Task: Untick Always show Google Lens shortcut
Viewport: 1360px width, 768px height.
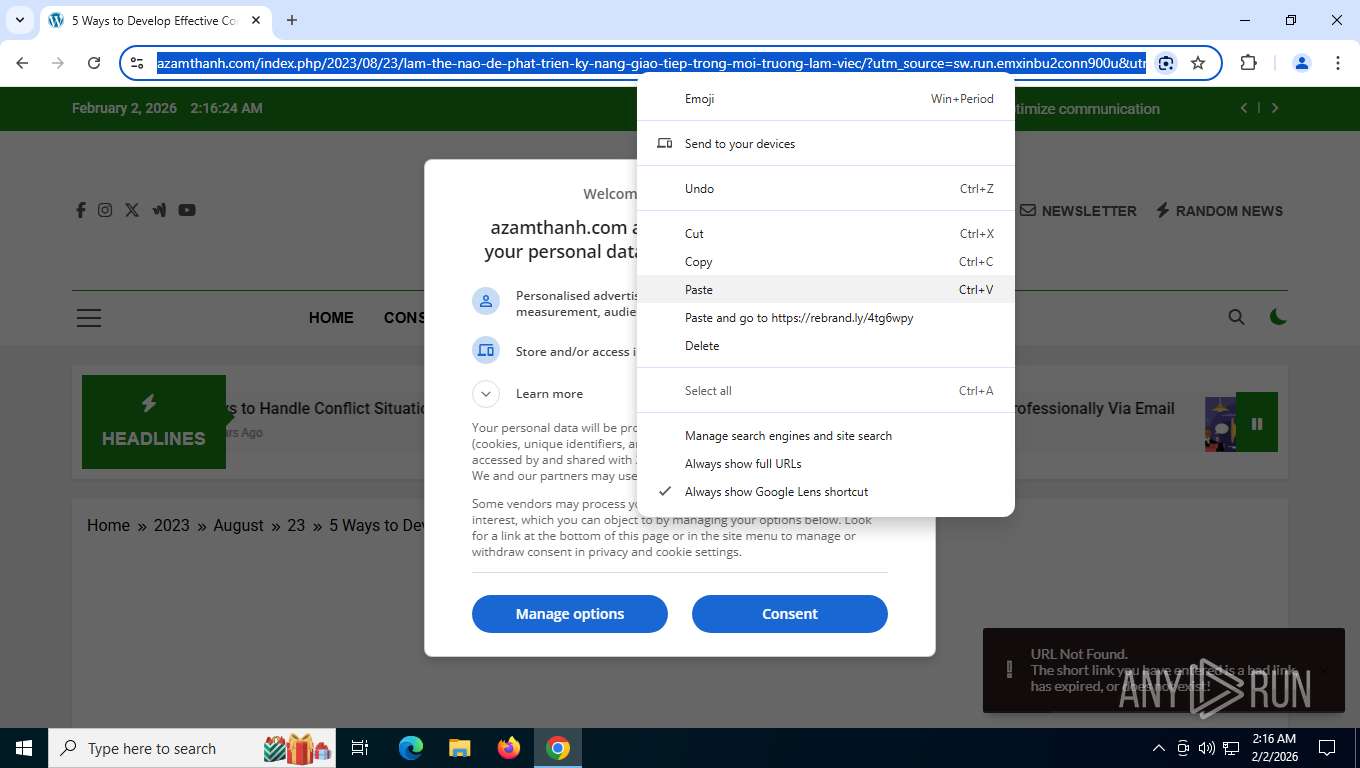Action: tap(826, 492)
